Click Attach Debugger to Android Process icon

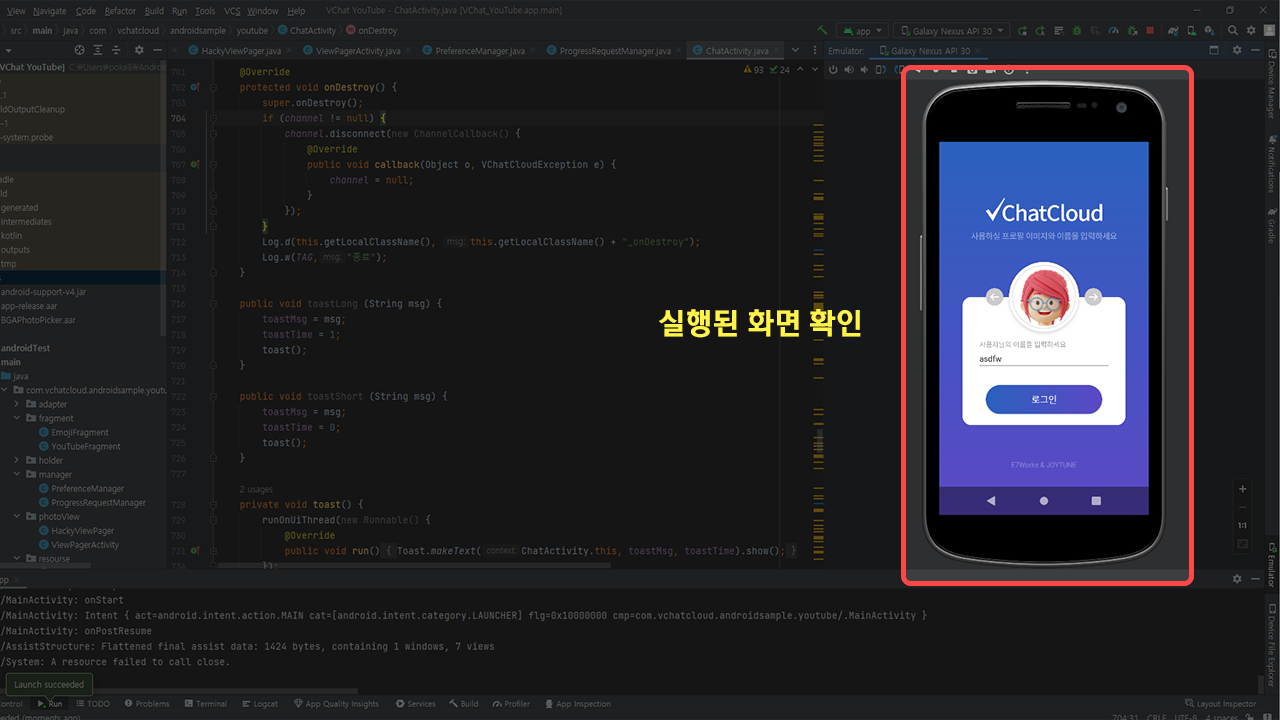coord(1132,30)
